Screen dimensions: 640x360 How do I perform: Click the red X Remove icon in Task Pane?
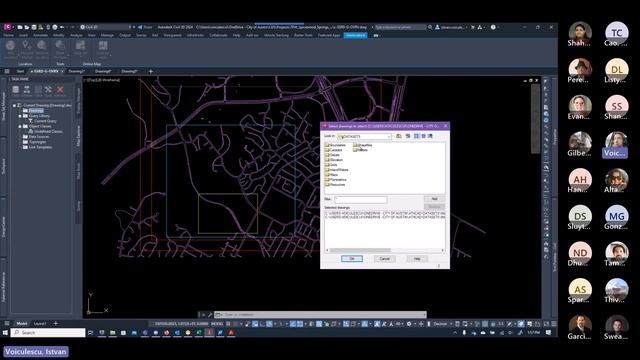click(x=60, y=90)
